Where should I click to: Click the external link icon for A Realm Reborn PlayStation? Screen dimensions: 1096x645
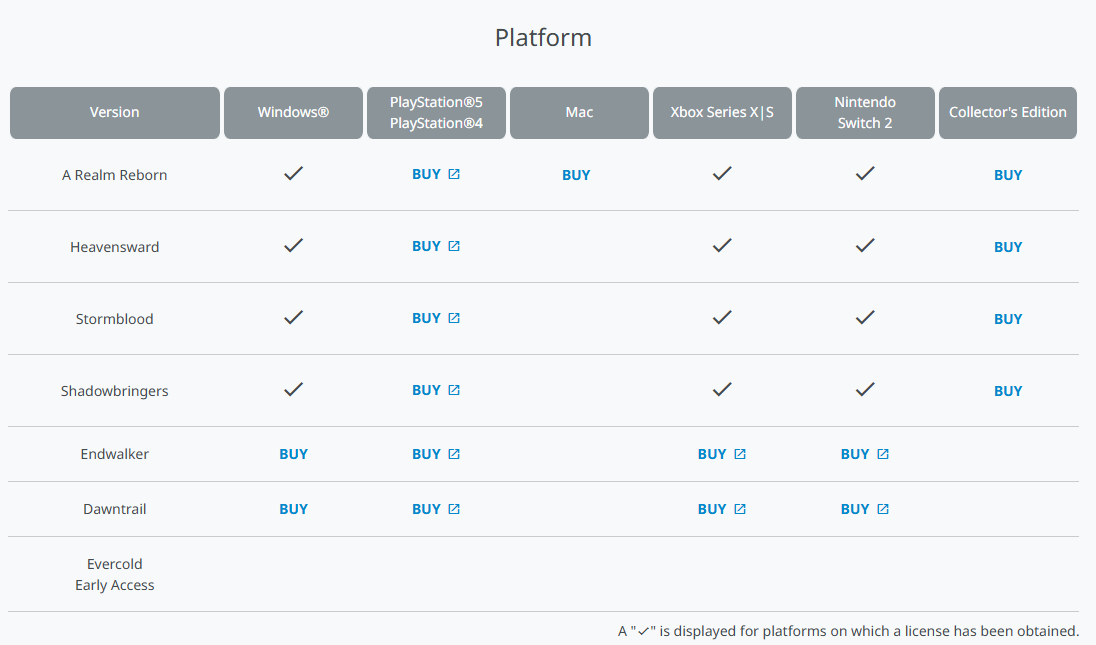[x=454, y=174]
